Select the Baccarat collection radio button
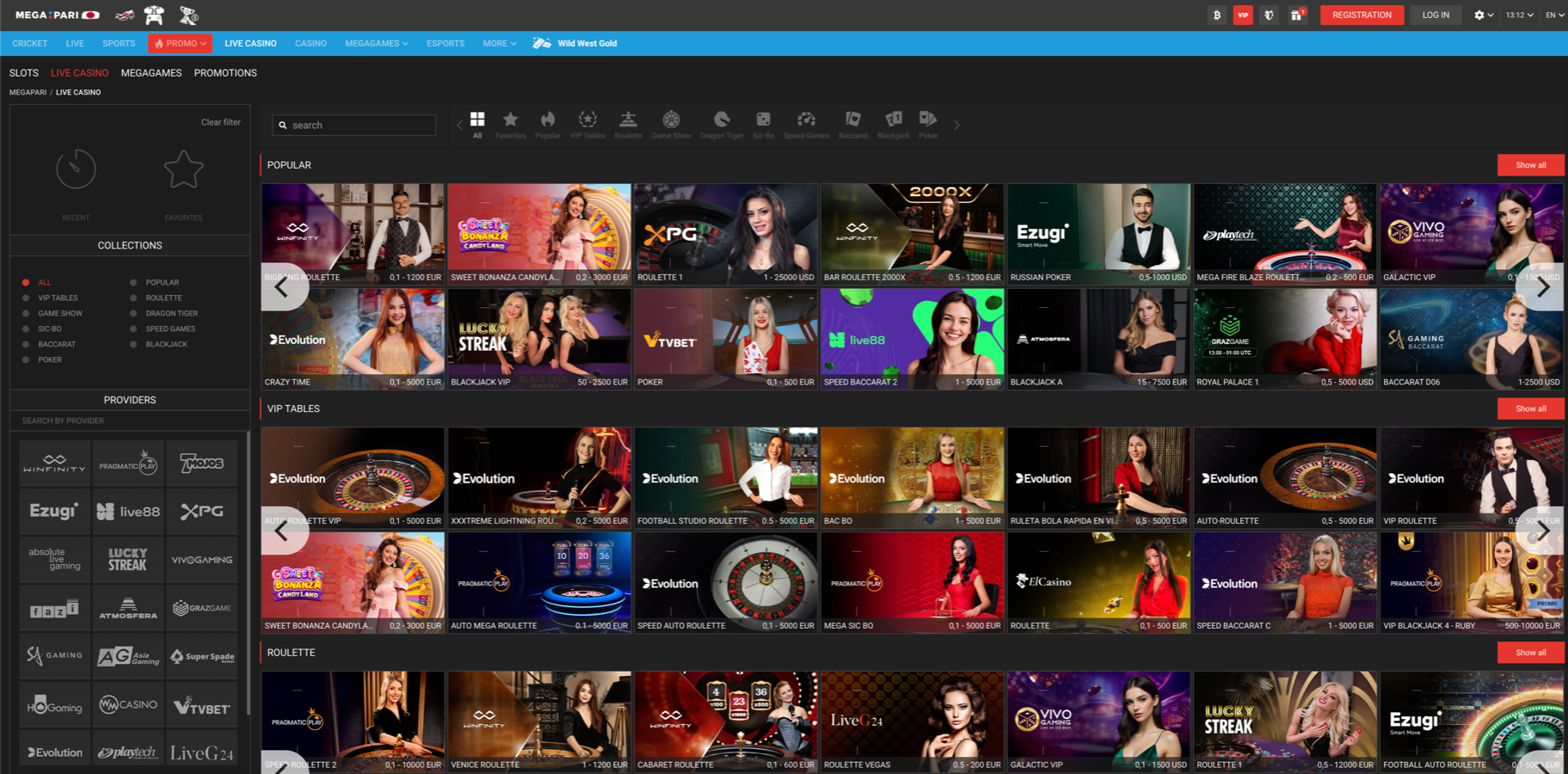This screenshot has width=1568, height=774. (26, 344)
